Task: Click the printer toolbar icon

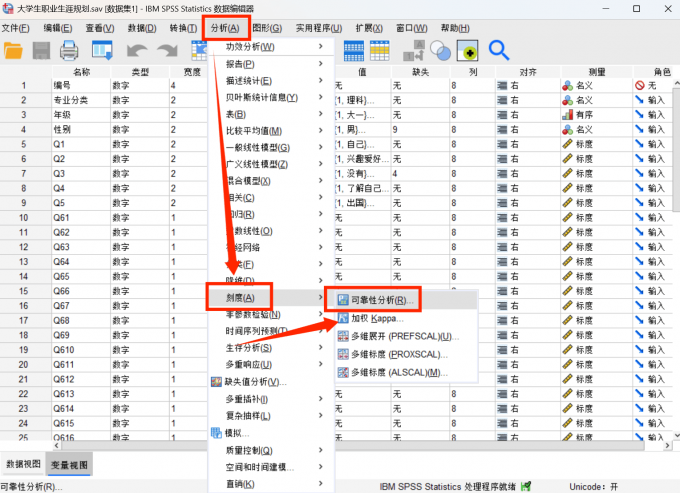Action: [69, 51]
